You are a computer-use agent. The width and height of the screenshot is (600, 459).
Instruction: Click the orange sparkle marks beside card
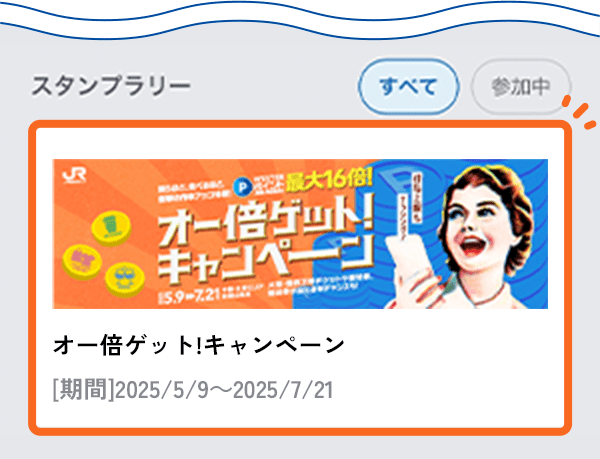click(579, 112)
